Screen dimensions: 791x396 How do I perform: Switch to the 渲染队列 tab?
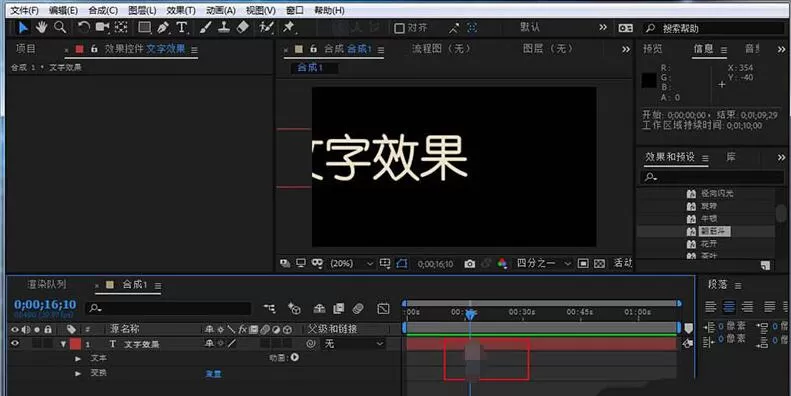[x=46, y=285]
